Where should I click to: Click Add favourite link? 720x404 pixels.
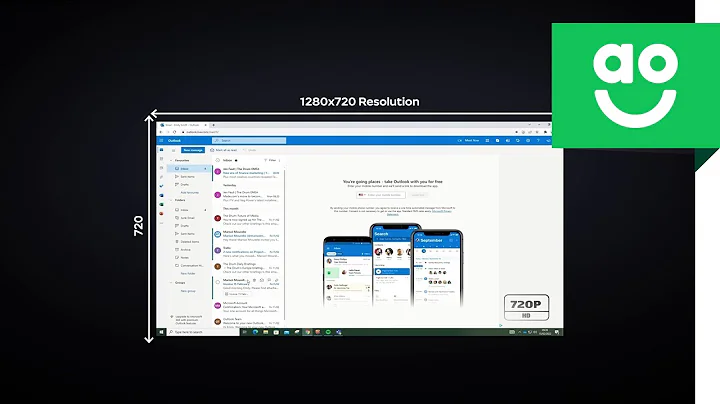click(x=190, y=193)
